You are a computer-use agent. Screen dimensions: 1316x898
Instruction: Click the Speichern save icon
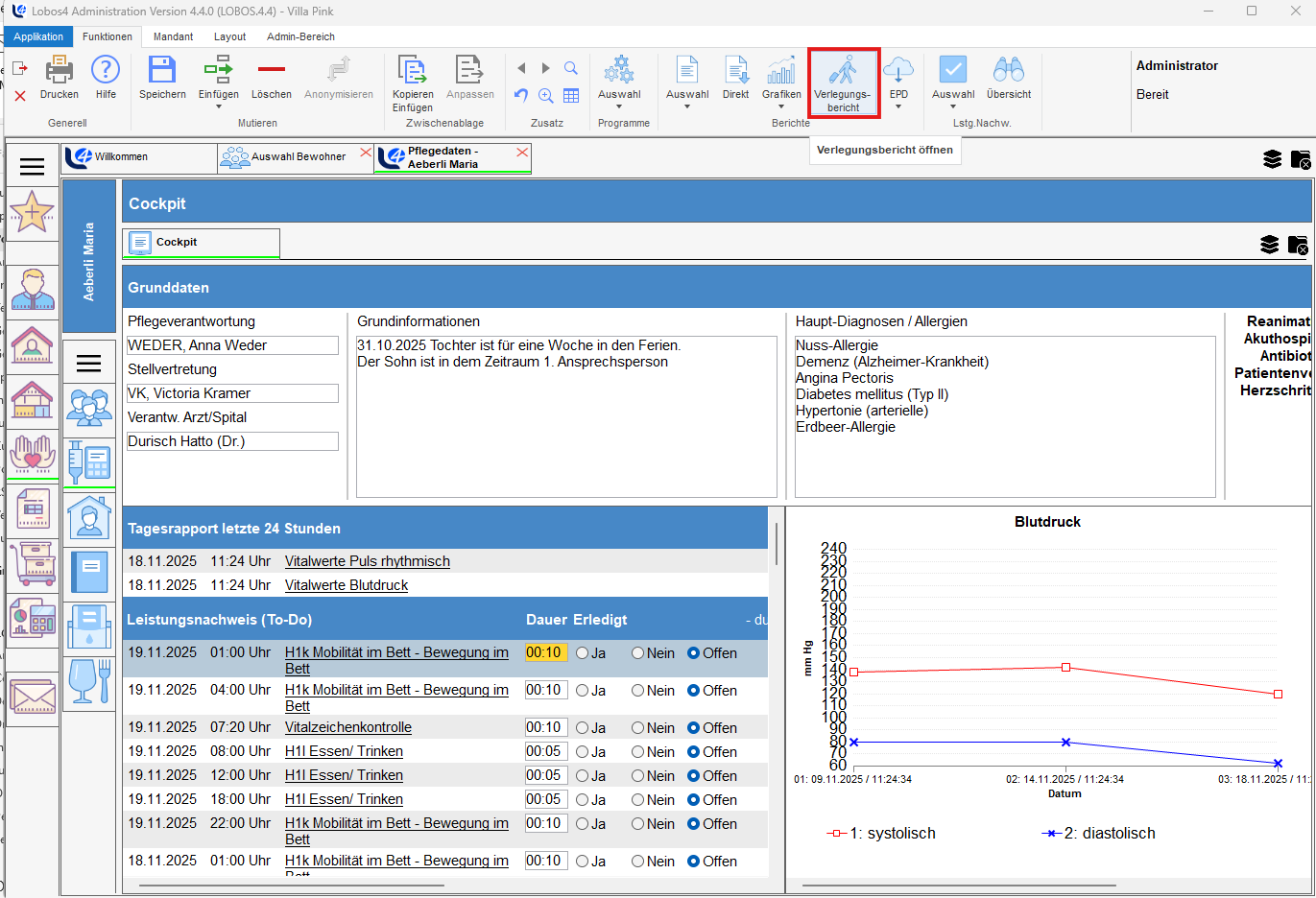pyautogui.click(x=162, y=71)
